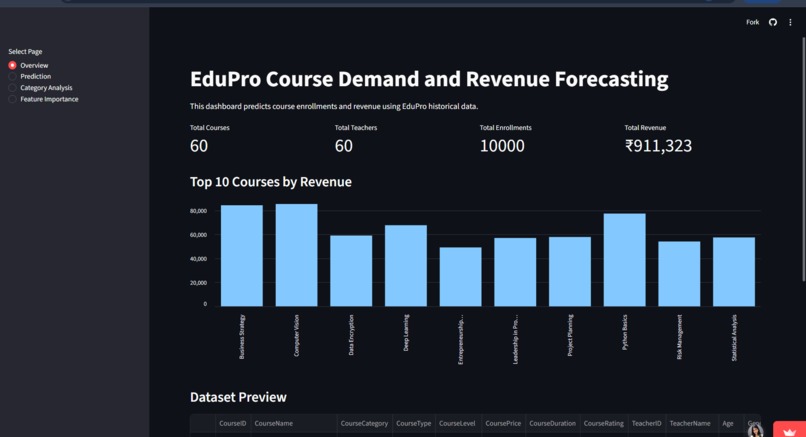Sort by the CourseRating column header
The width and height of the screenshot is (806, 437).
point(603,424)
